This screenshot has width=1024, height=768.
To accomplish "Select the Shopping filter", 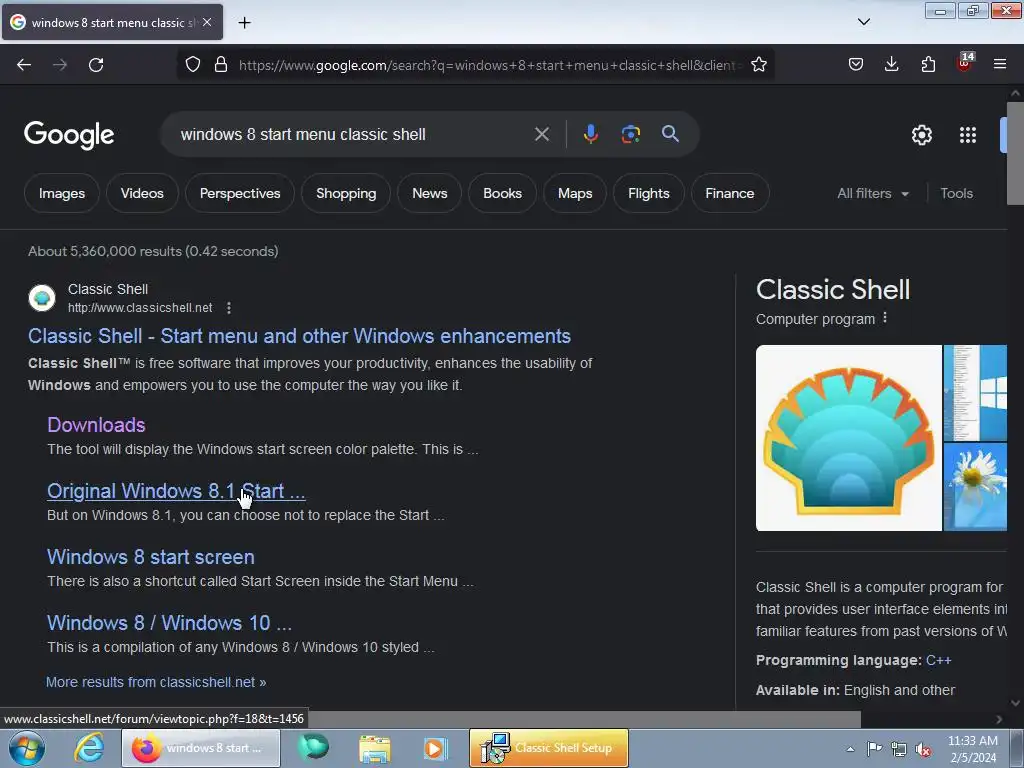I will point(346,193).
